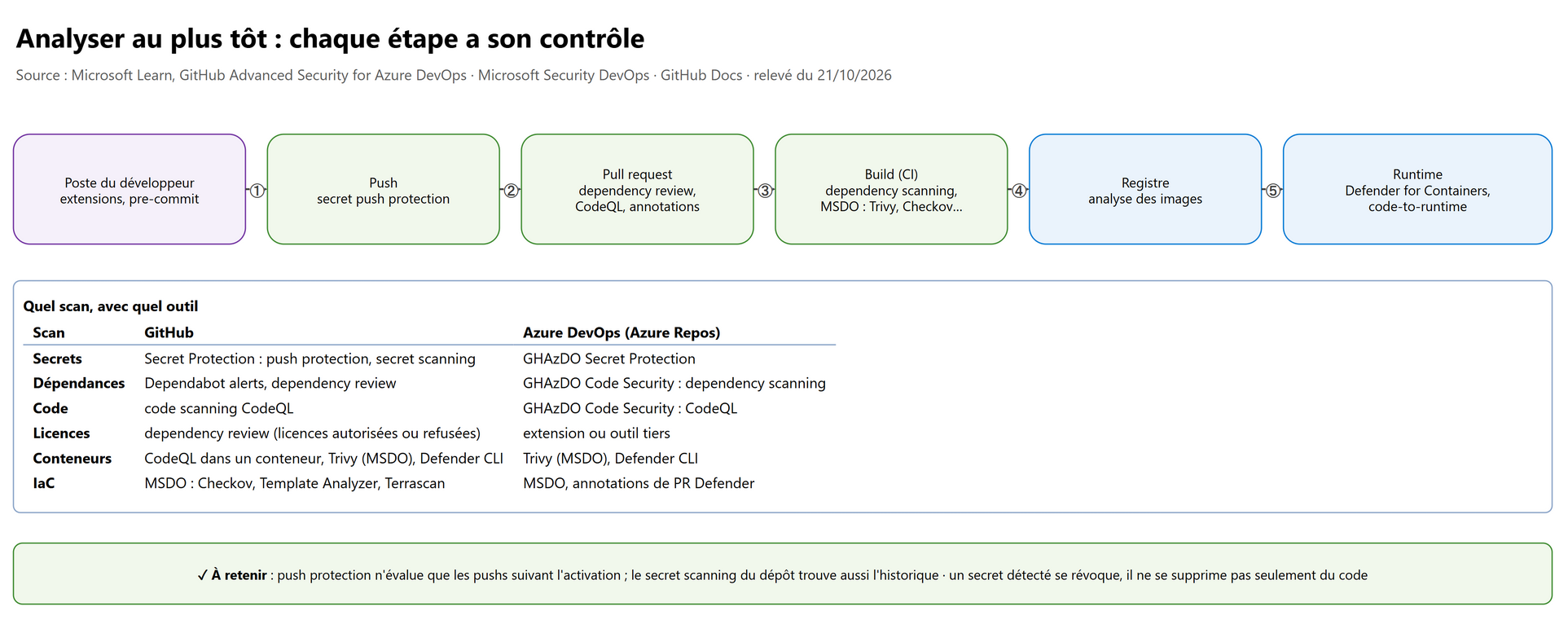Screen dimensions: 1568x620
Task: Click the "Licences" row label
Action: point(61,433)
